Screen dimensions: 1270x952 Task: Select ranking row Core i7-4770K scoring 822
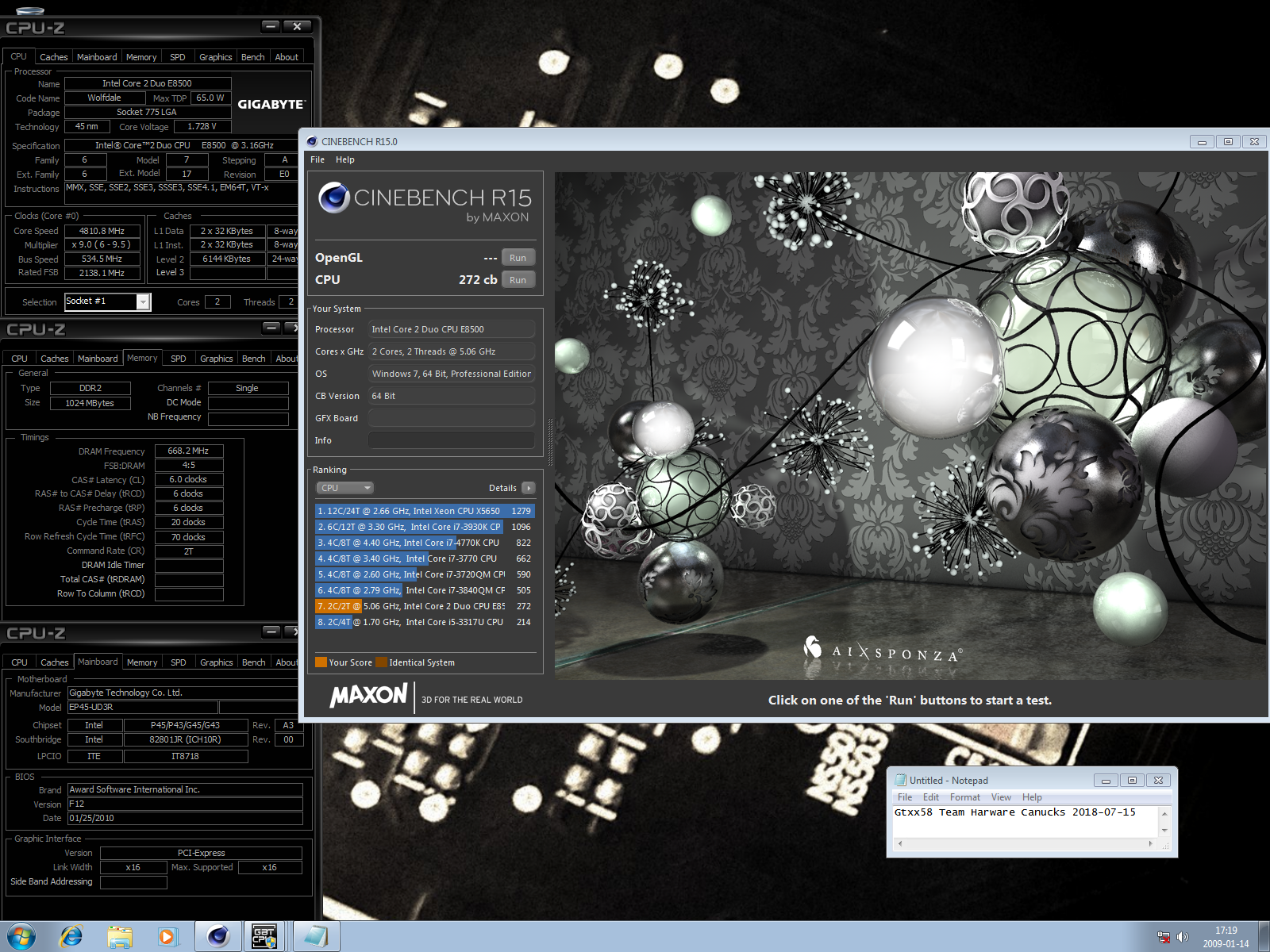coord(425,543)
